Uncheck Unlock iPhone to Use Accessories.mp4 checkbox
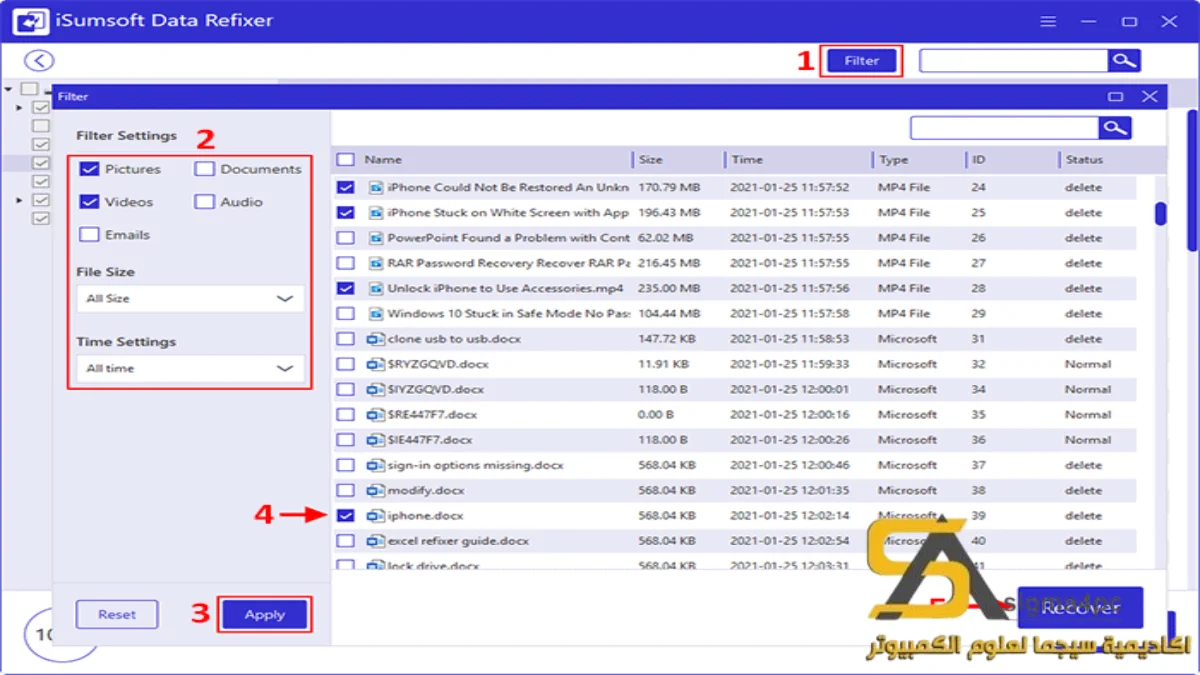Screen dimensions: 1200x675 tap(345, 289)
